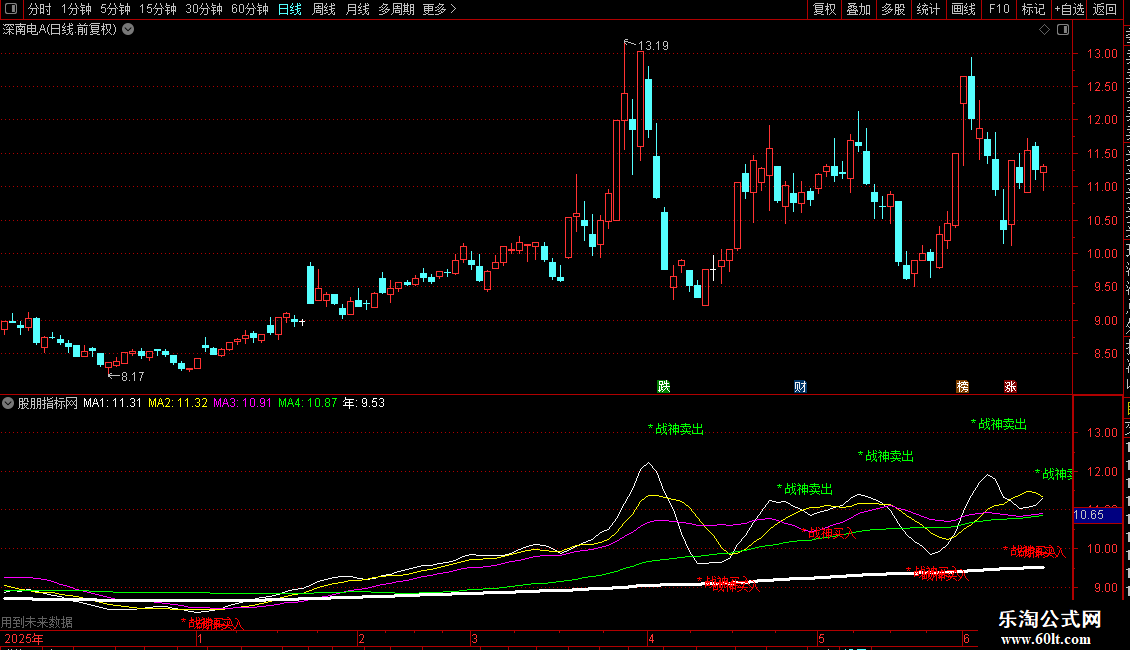Open 多周期 multi-period view
Screen dimensions: 1130x650
pyautogui.click(x=396, y=9)
